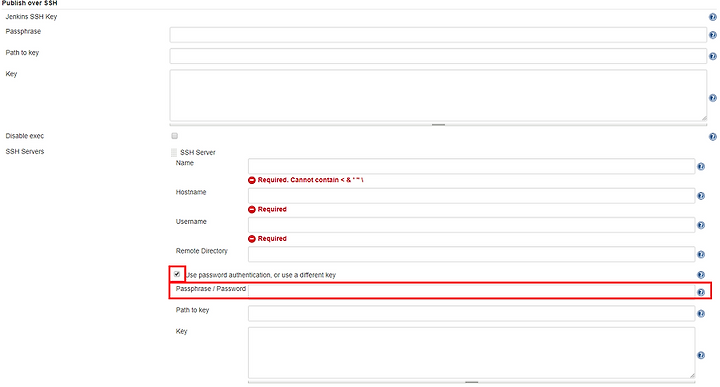Open help icon for top Path to key
Screen dimensions: 720x387
click(x=713, y=56)
